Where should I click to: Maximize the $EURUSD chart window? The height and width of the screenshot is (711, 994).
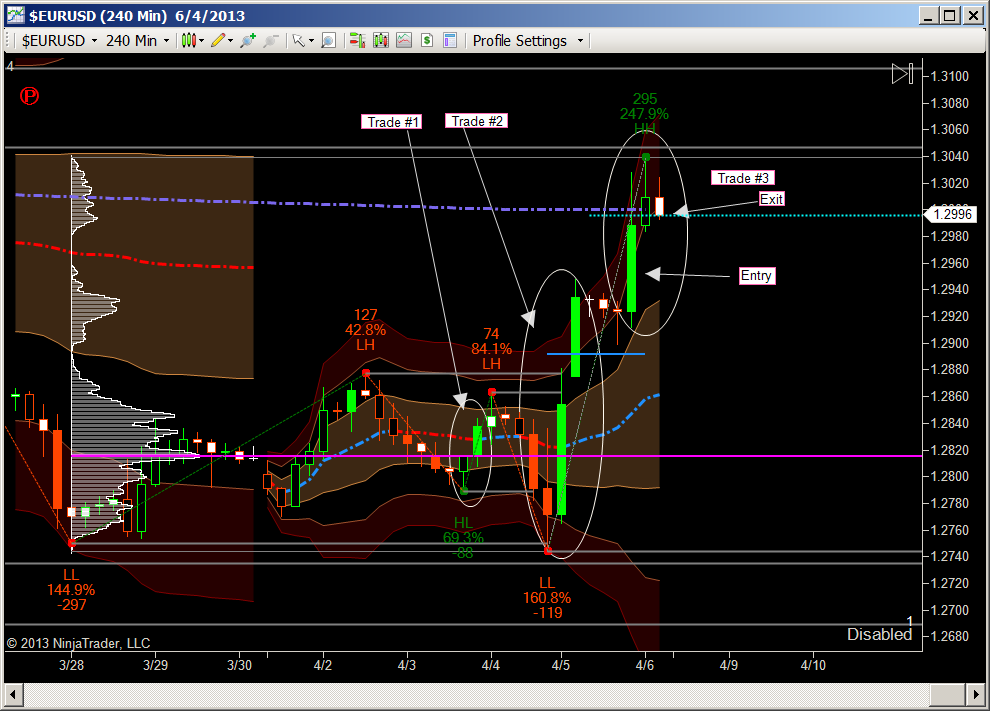coord(950,15)
